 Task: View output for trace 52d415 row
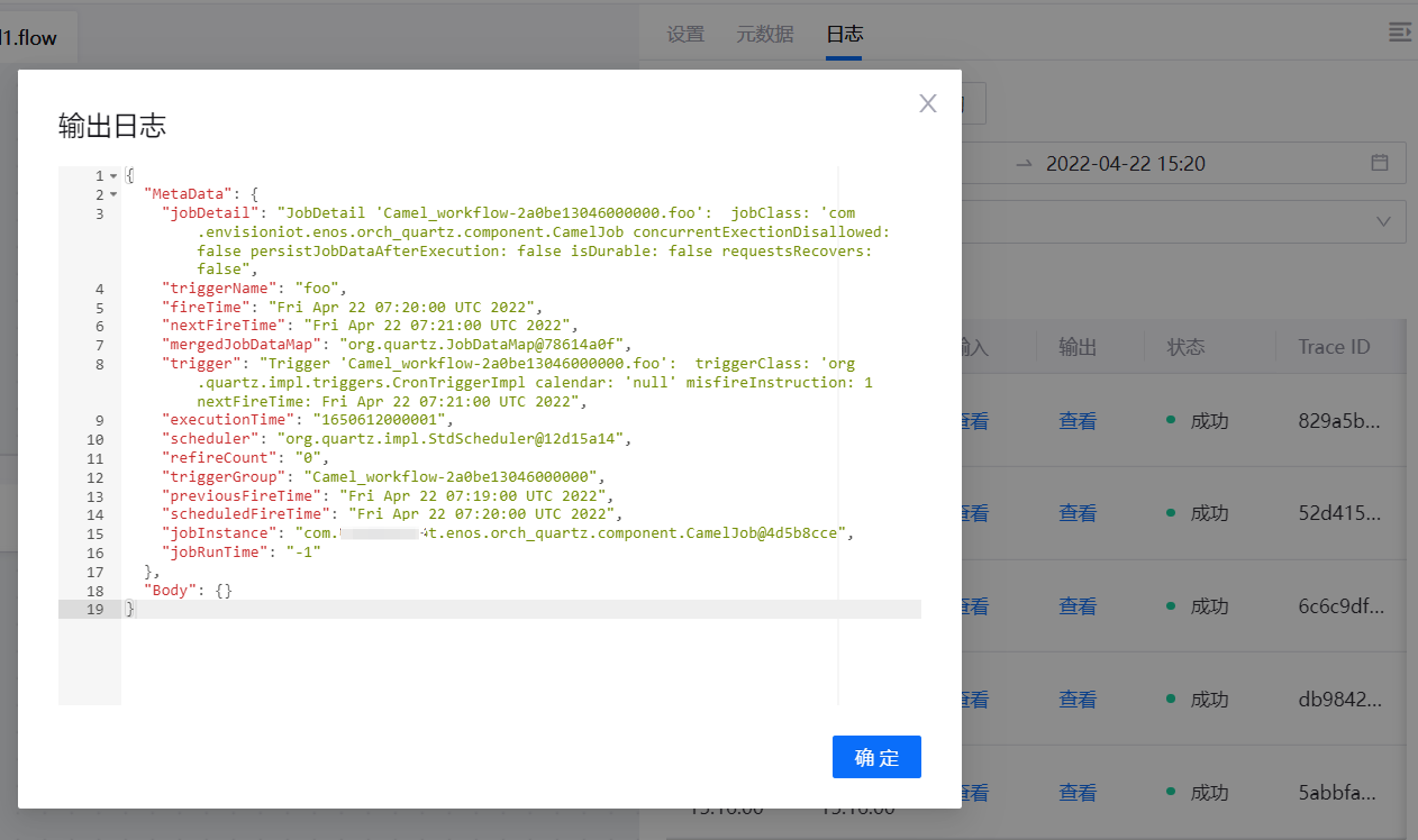(x=1077, y=514)
